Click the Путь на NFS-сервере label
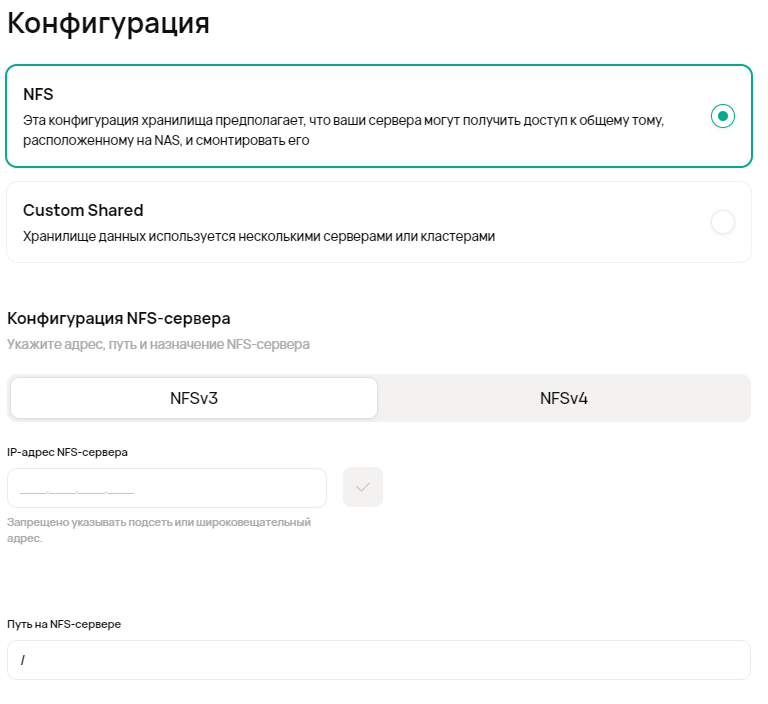 click(x=64, y=624)
